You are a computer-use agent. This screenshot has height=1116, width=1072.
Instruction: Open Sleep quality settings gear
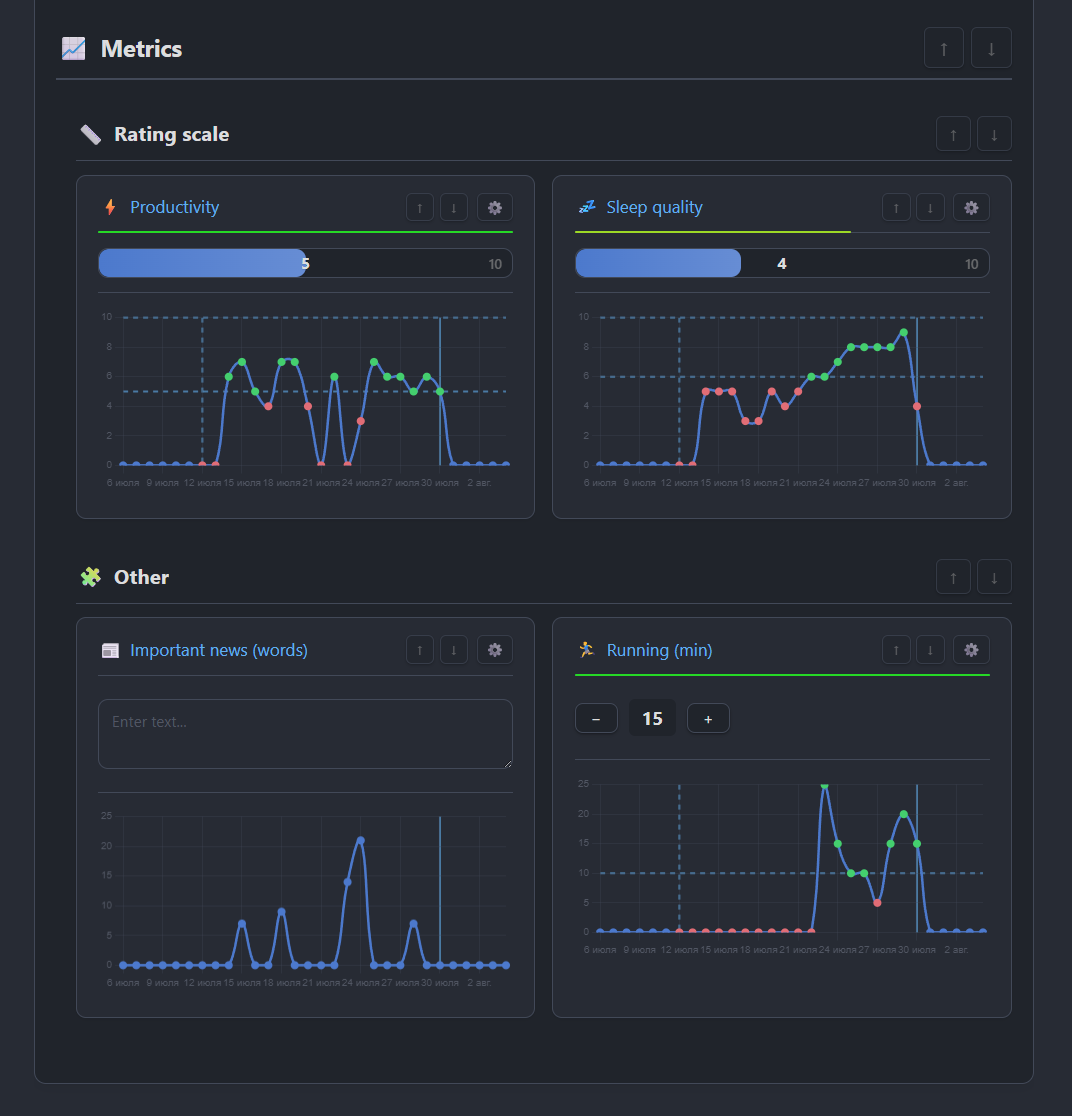[x=971, y=208]
